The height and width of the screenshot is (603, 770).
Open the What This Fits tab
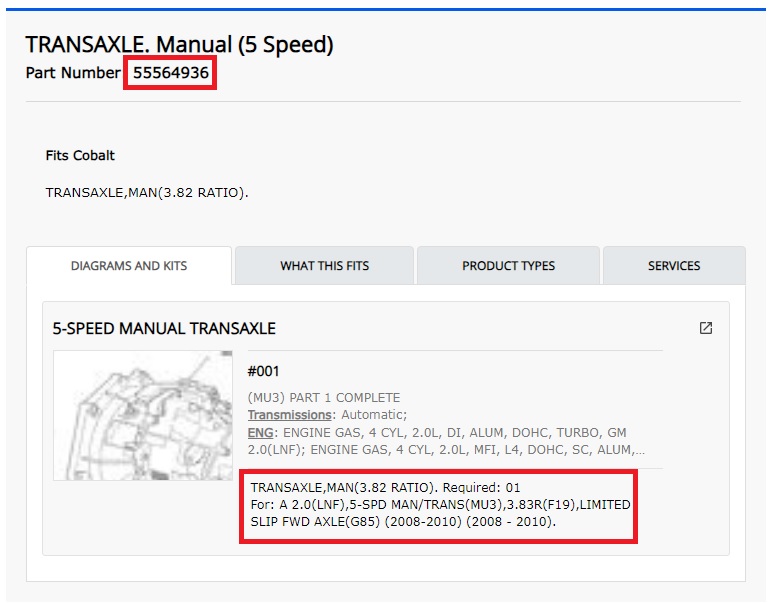[x=325, y=266]
